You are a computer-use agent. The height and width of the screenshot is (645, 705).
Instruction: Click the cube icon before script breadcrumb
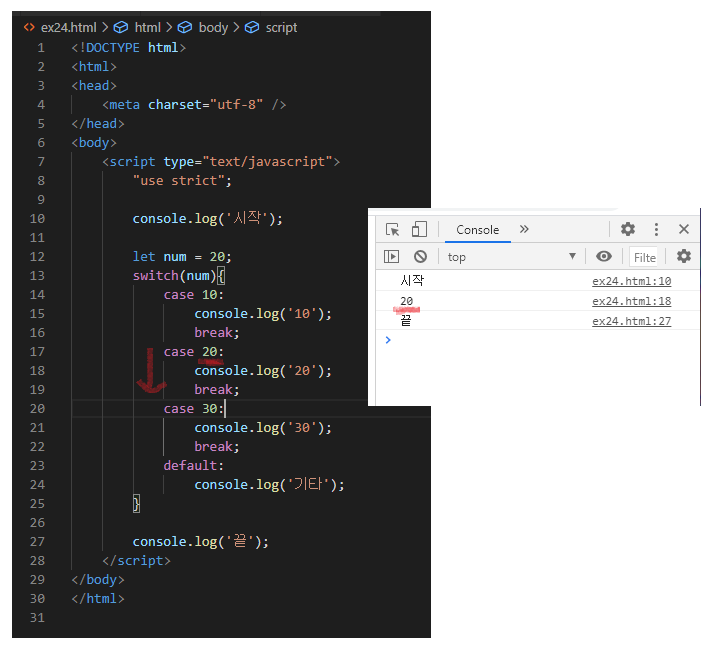point(252,28)
